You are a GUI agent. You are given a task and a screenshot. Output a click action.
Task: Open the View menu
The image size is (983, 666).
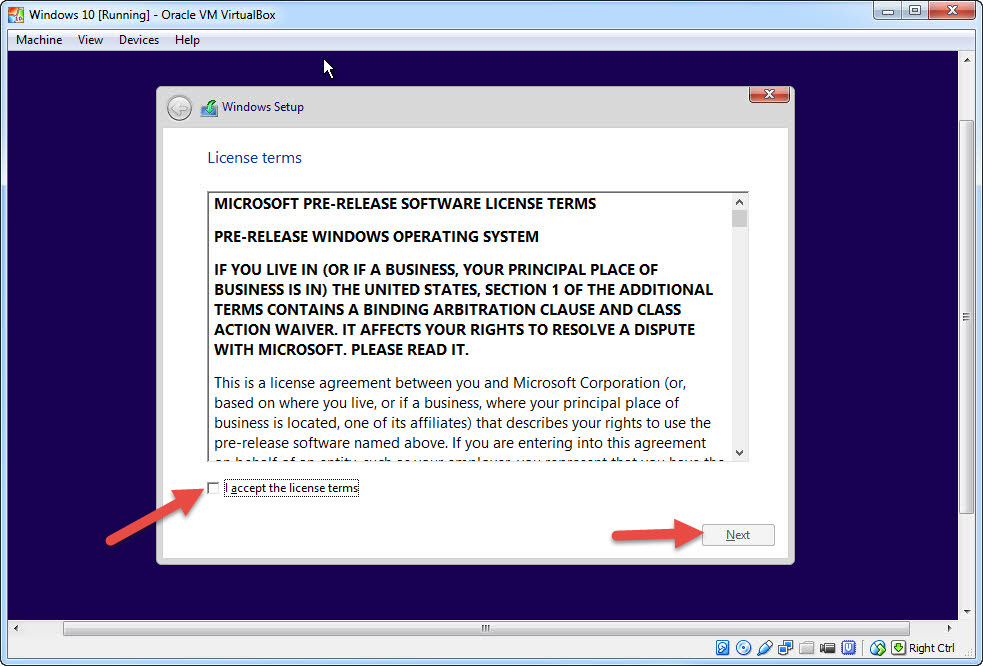[90, 40]
